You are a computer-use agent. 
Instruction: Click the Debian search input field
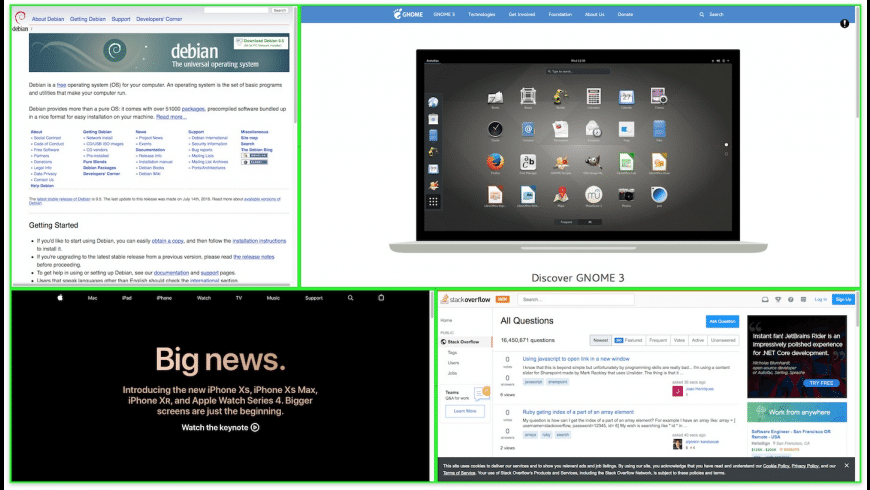pos(236,10)
